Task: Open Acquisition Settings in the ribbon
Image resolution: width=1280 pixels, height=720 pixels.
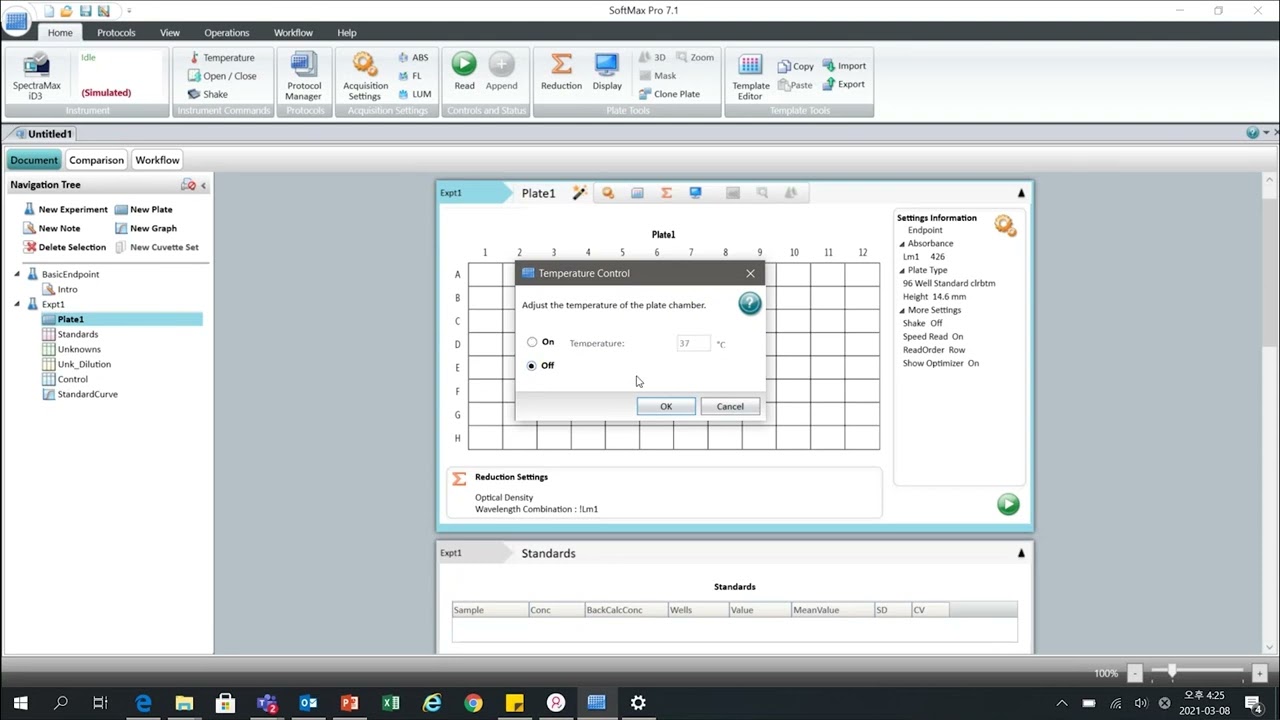Action: 365,77
